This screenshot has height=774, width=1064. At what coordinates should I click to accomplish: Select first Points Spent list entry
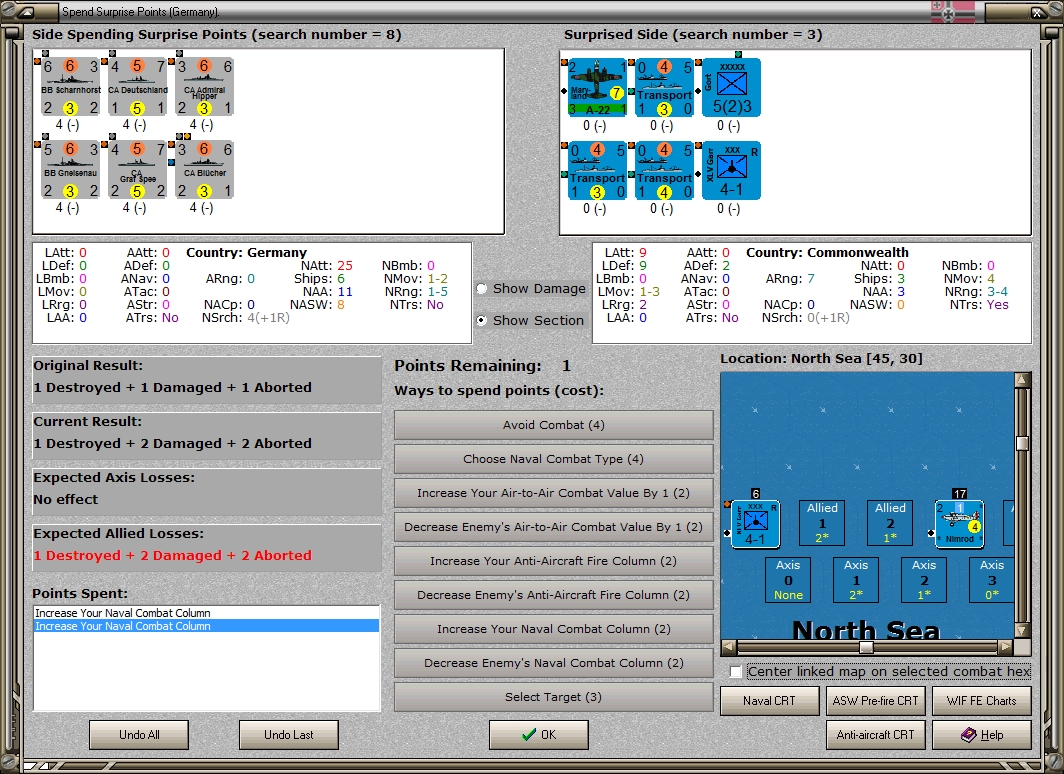[x=206, y=613]
